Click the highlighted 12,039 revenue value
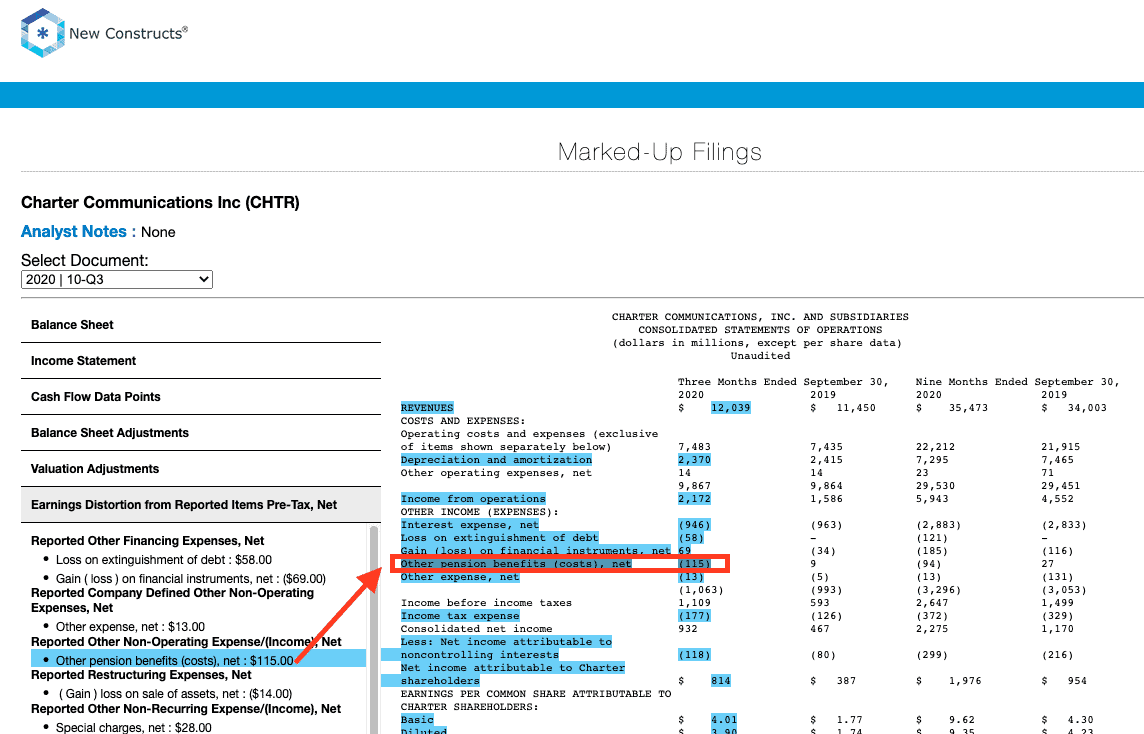The image size is (1144, 734). click(730, 408)
